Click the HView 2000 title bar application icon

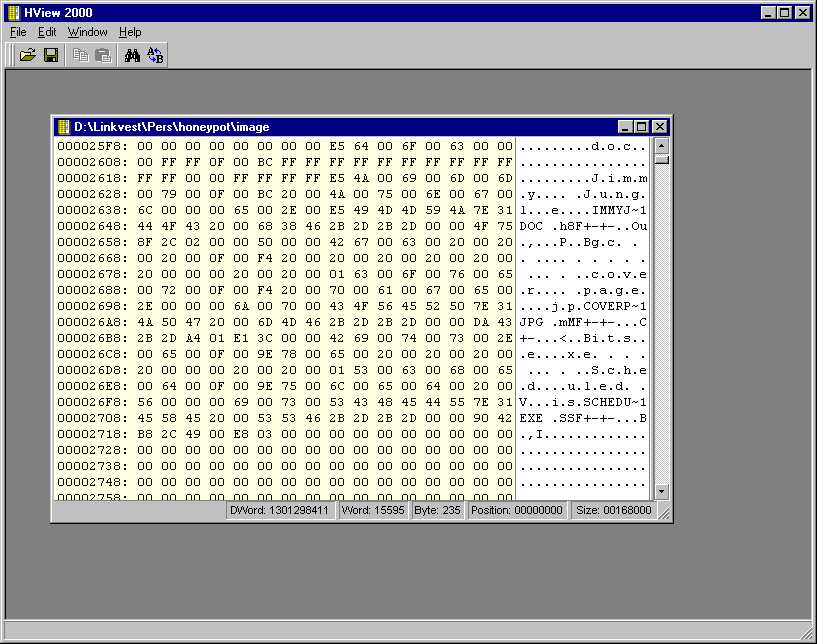point(13,13)
